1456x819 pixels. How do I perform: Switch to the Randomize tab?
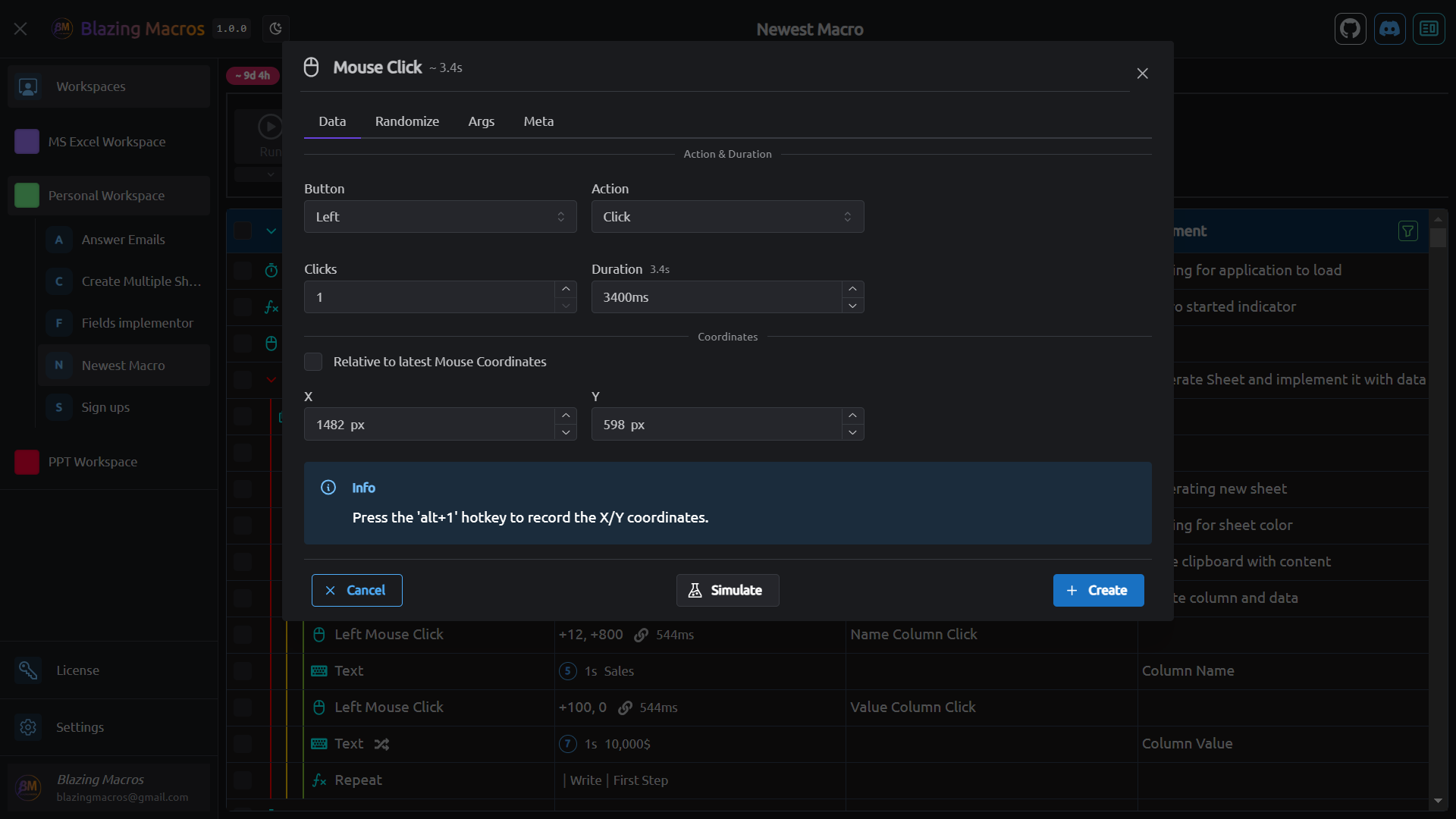(x=406, y=121)
